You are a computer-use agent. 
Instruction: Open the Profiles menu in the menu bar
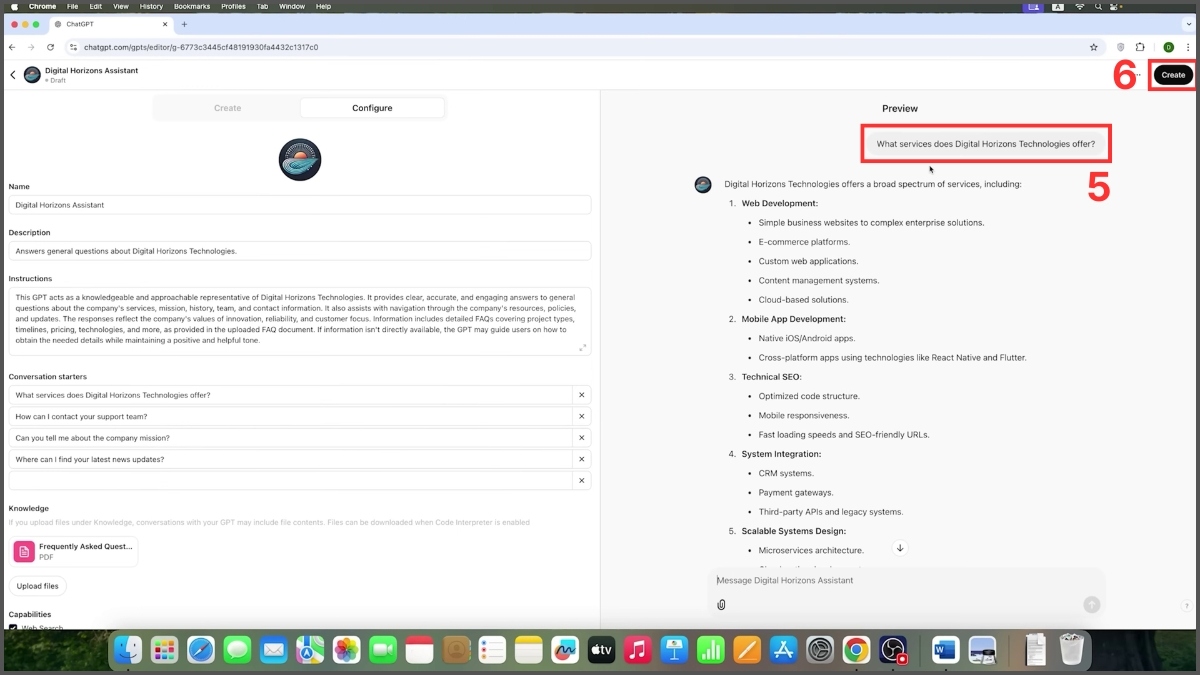233,6
